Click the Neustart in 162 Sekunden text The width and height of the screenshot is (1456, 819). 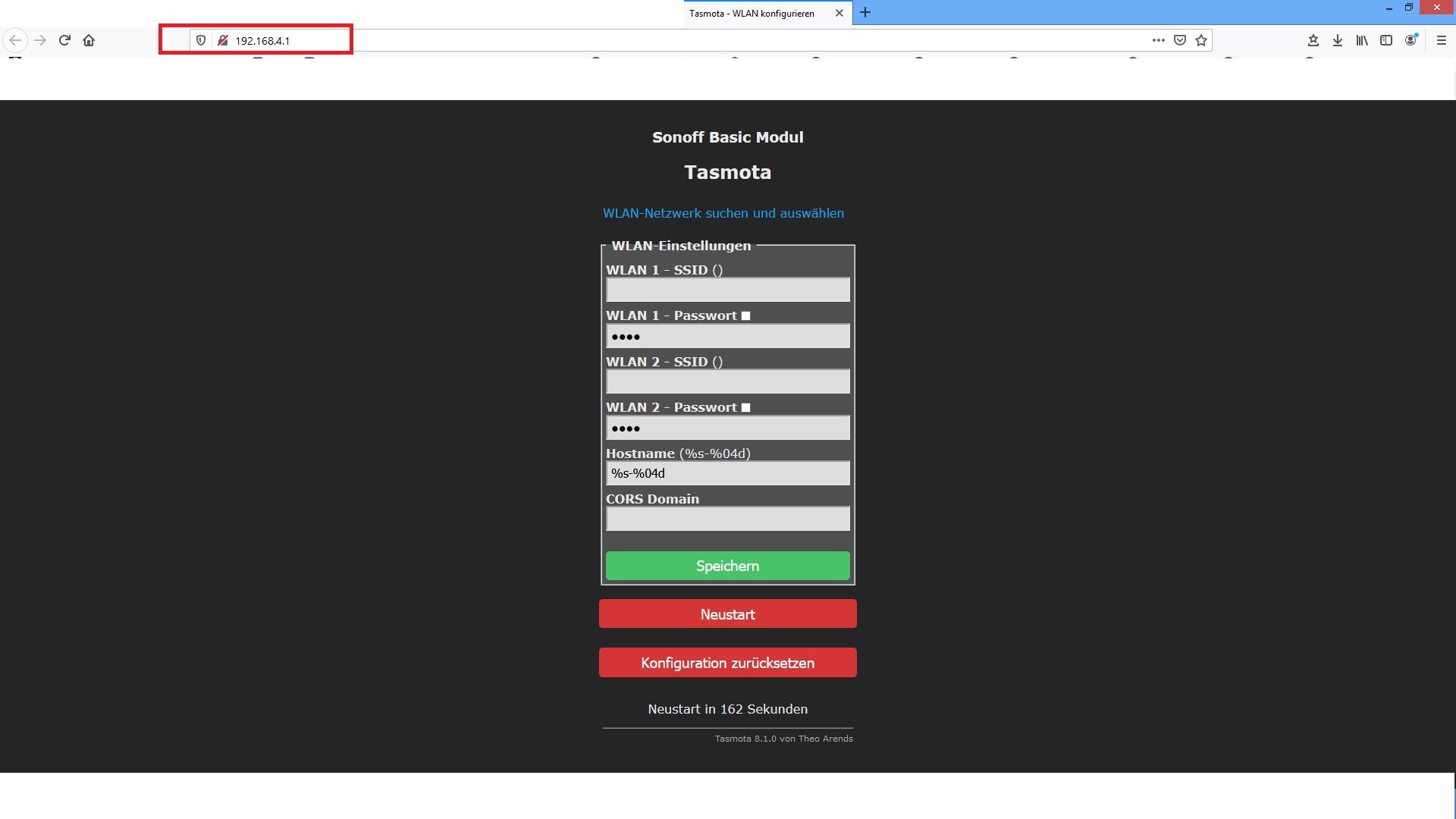coord(728,709)
